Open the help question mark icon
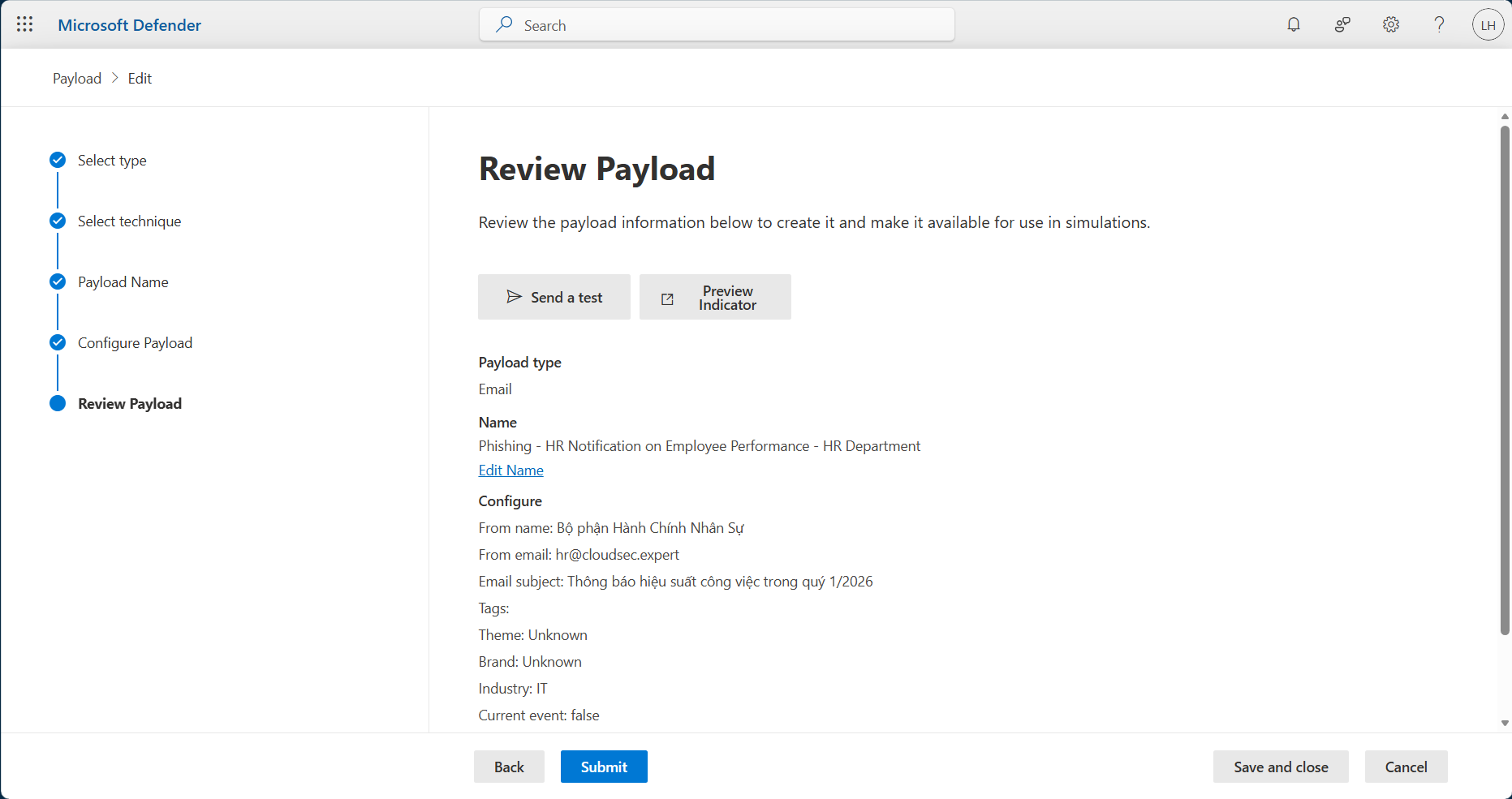 tap(1439, 24)
